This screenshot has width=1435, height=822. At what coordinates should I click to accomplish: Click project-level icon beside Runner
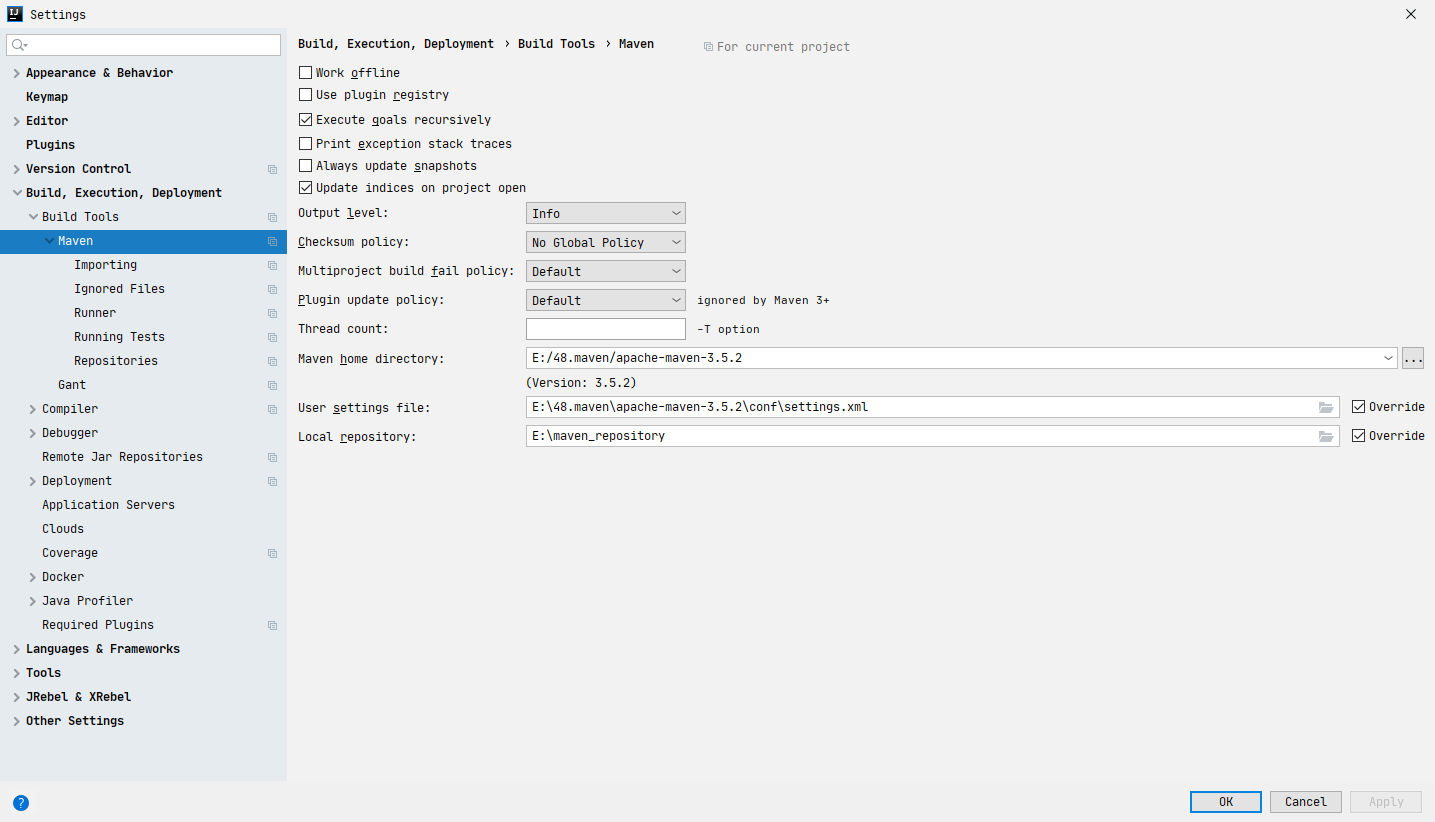[x=272, y=313]
